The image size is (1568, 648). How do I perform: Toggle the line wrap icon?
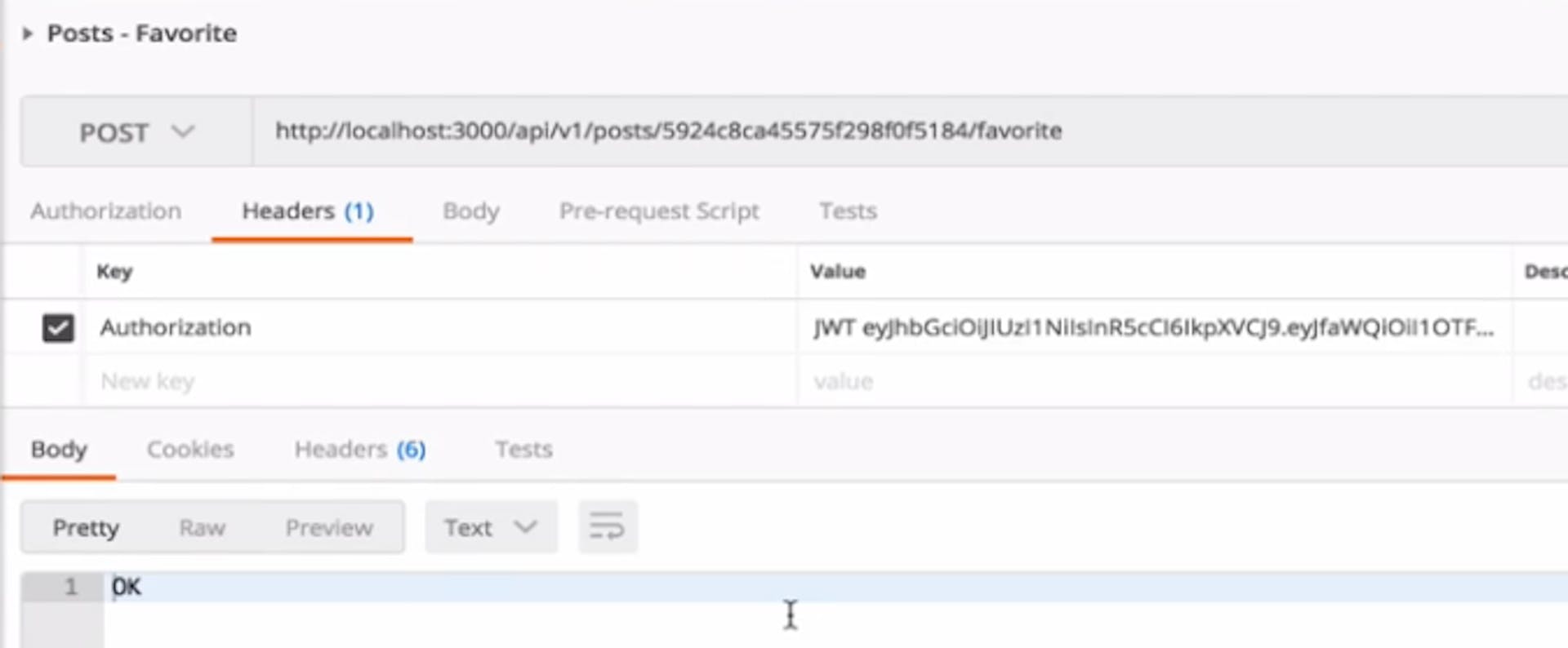608,527
